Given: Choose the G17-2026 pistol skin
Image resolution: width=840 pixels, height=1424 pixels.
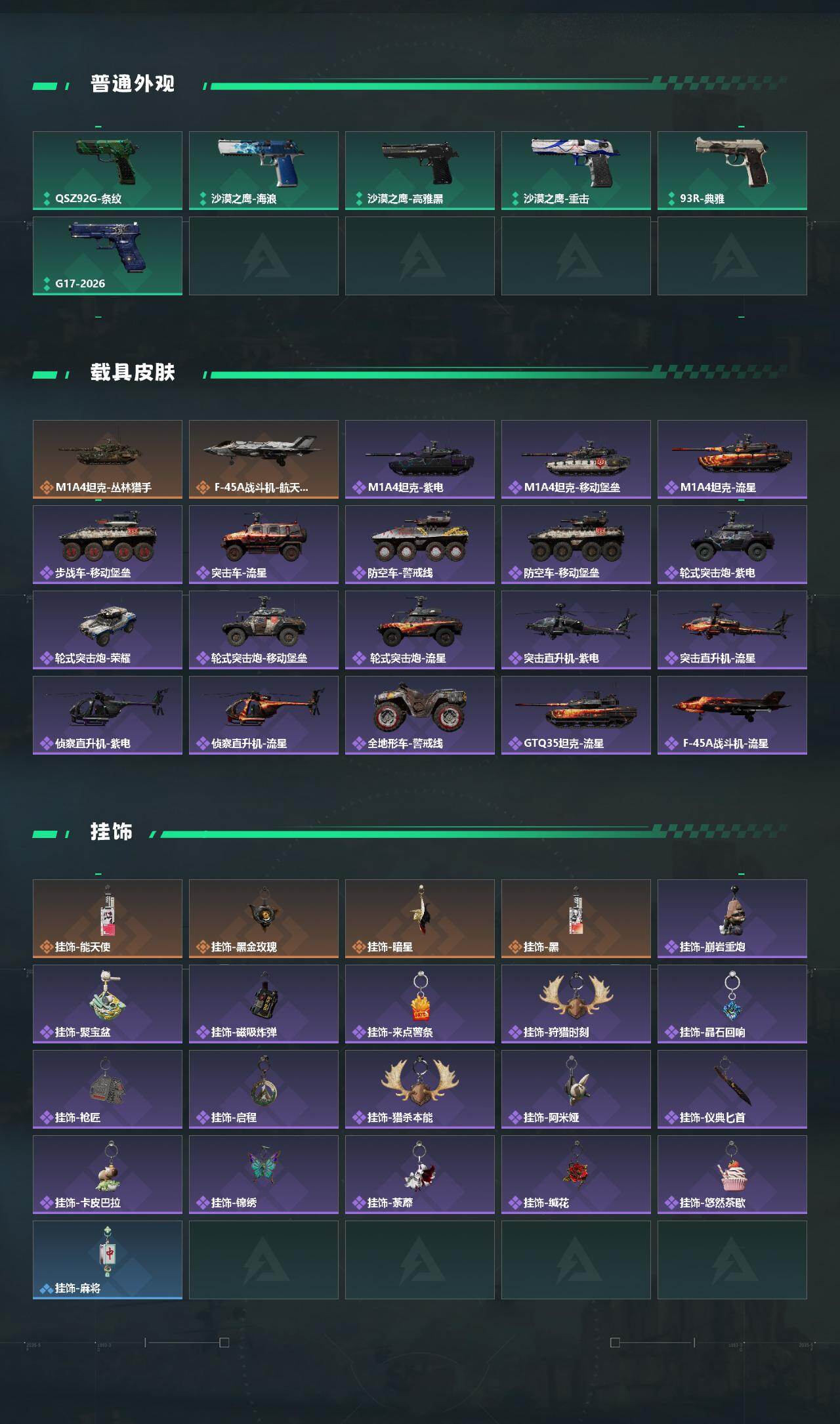Looking at the screenshot, I should [108, 256].
